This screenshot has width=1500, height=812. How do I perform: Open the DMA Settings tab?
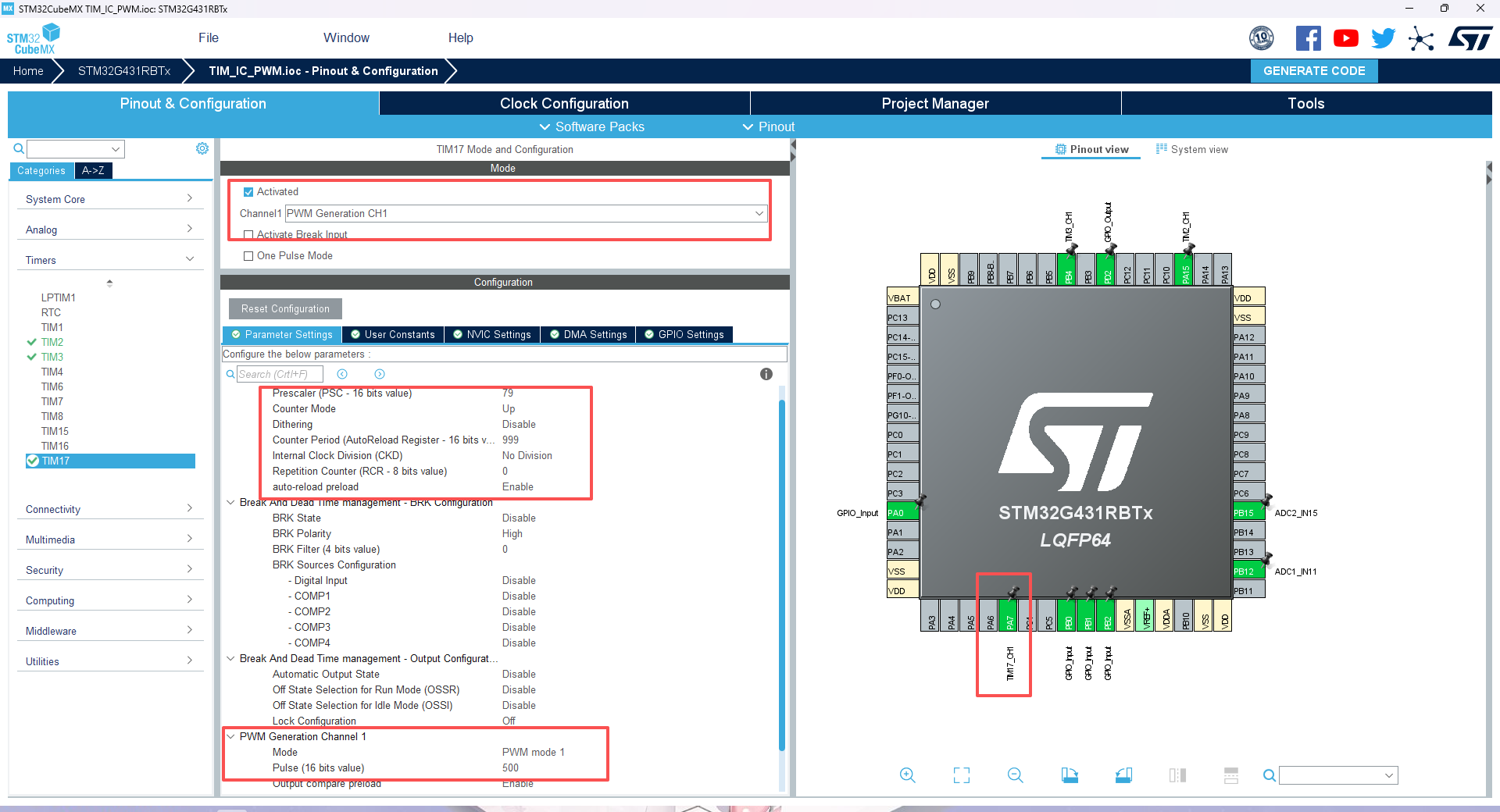pos(587,334)
